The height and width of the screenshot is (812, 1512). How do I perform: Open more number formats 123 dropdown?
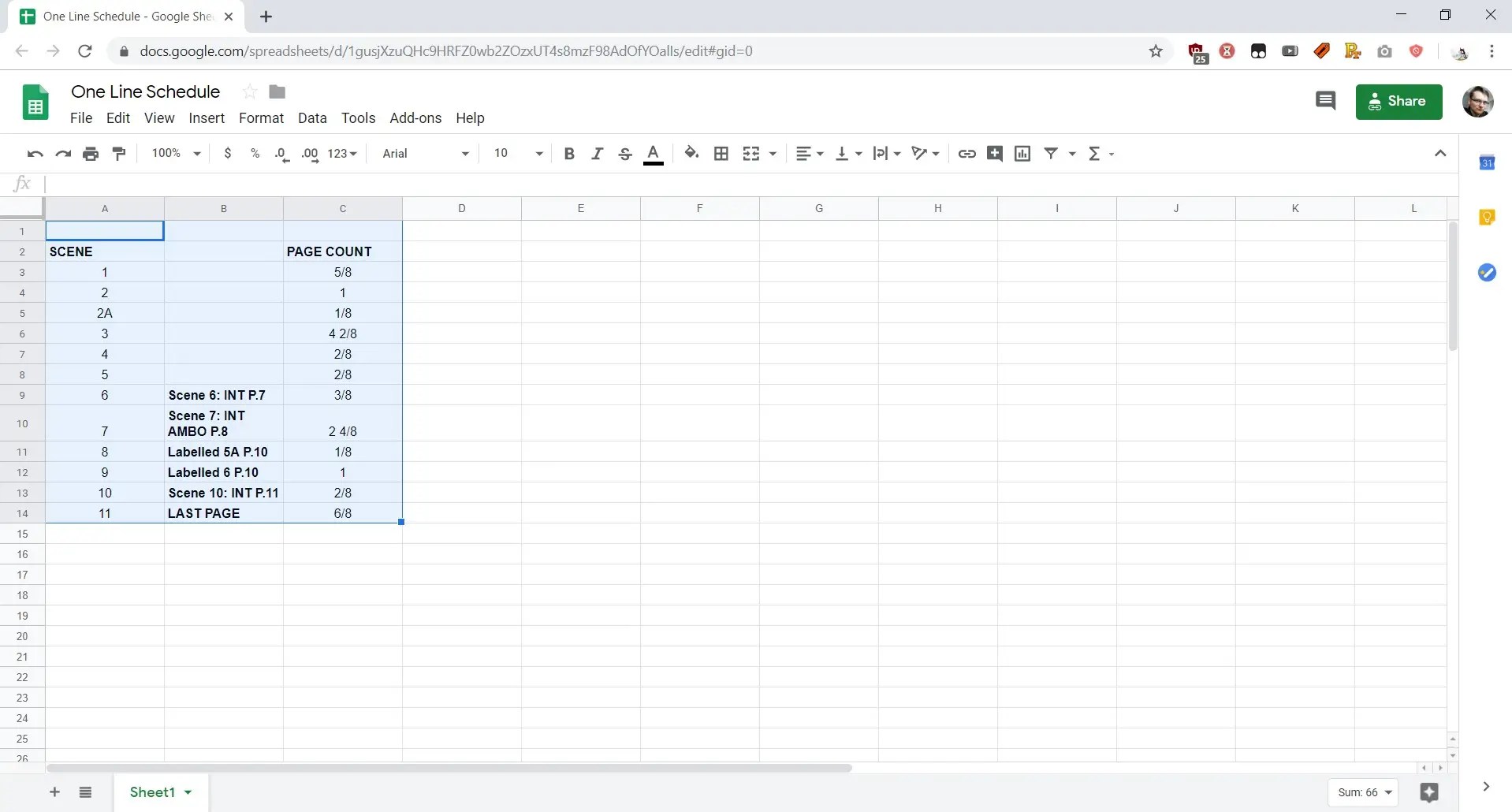pos(342,154)
